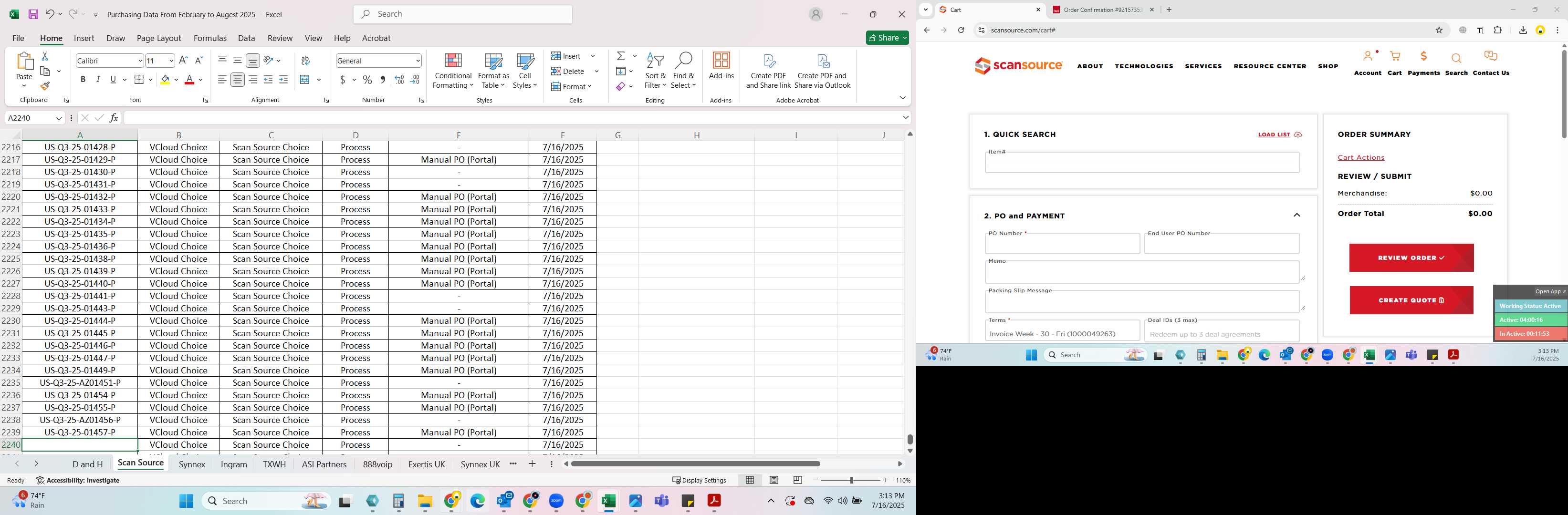Image resolution: width=1568 pixels, height=515 pixels.
Task: Open the Font Color dropdown arrow
Action: (200, 80)
